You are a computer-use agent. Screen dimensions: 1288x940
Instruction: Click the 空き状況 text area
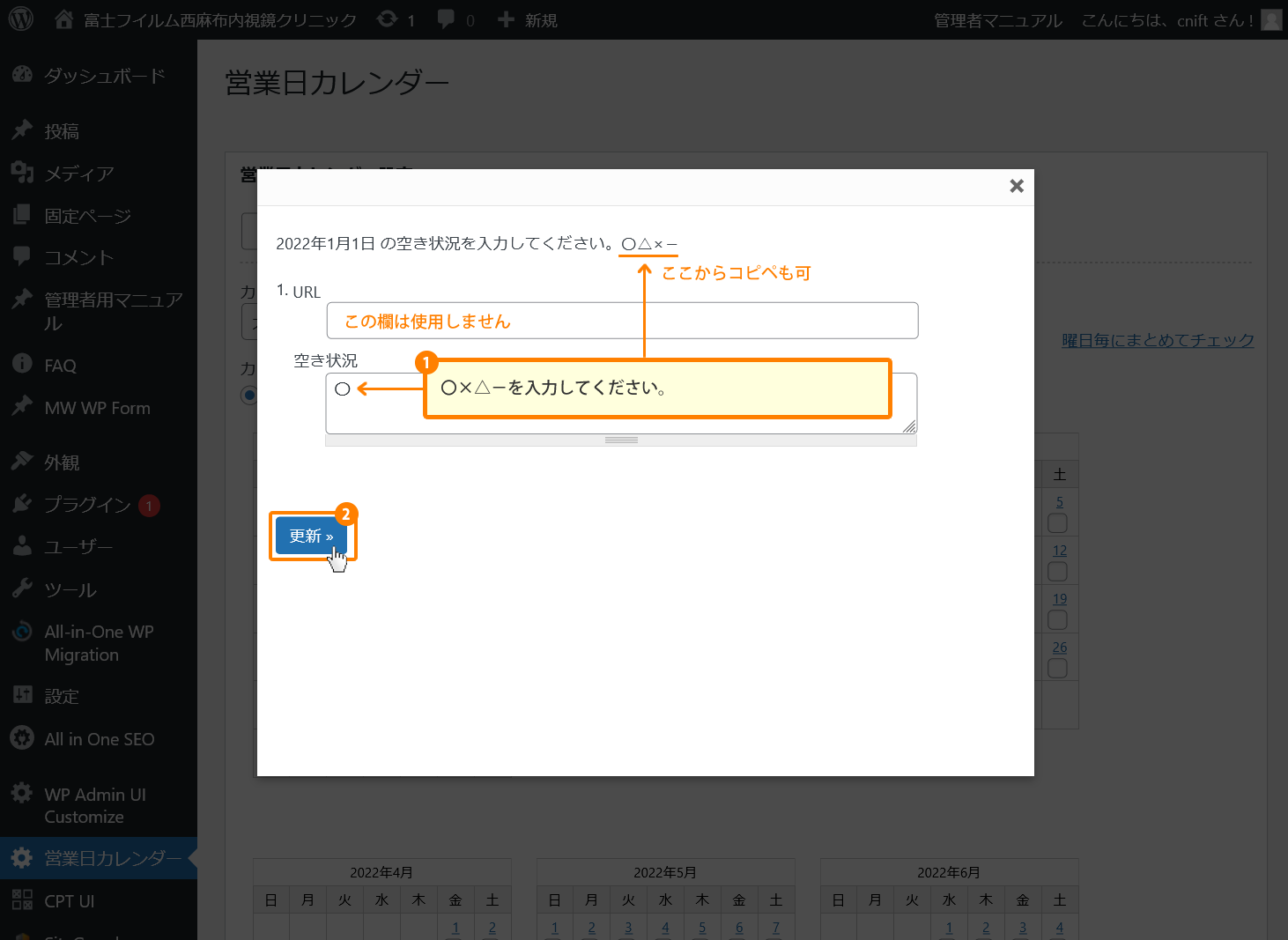coord(621,403)
